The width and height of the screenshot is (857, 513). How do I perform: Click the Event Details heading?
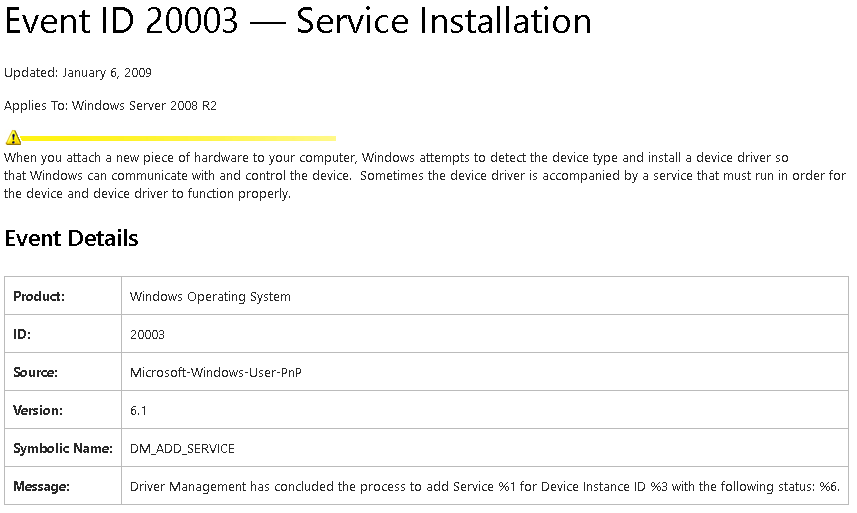(x=72, y=238)
